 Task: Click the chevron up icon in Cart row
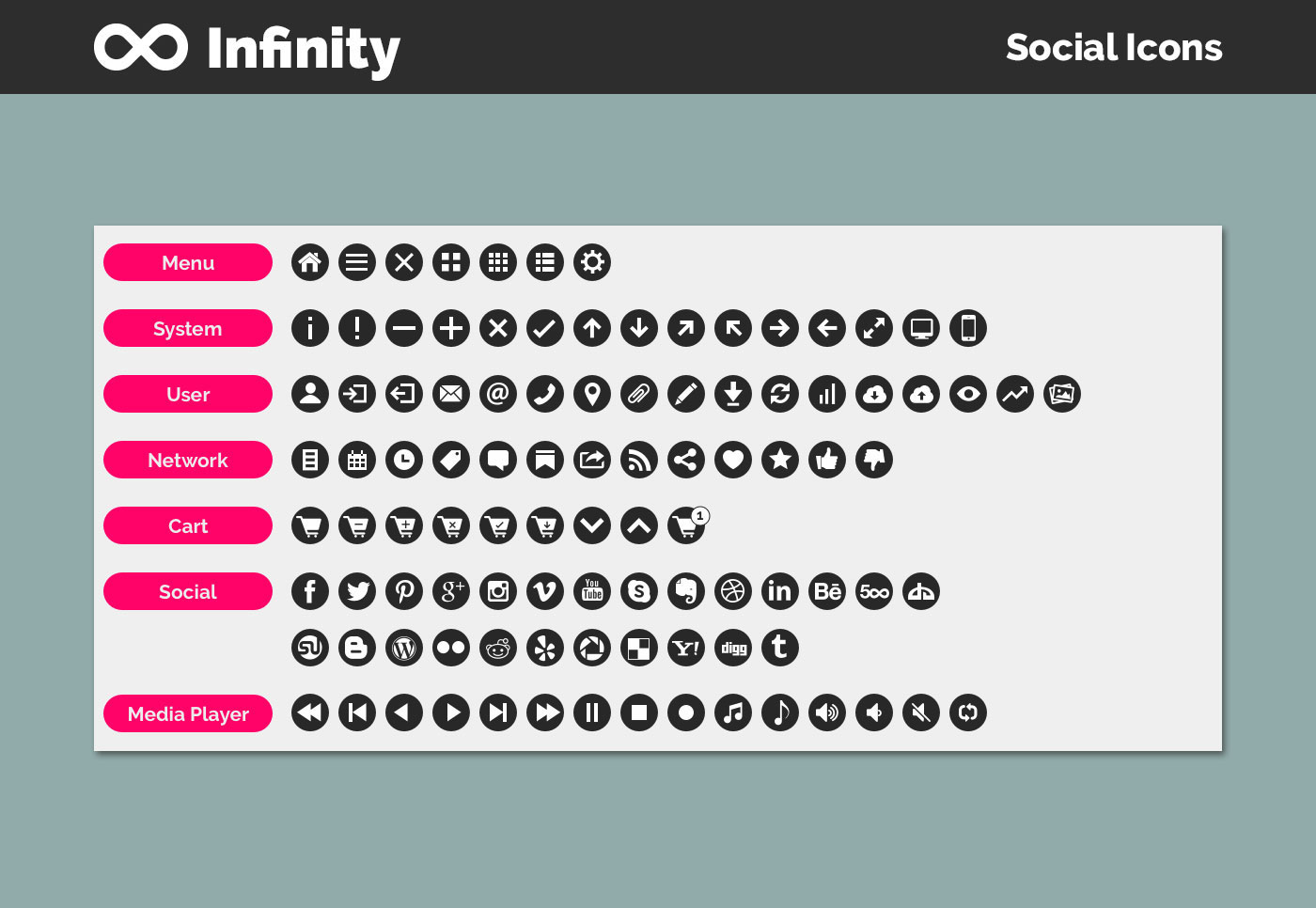coord(639,525)
